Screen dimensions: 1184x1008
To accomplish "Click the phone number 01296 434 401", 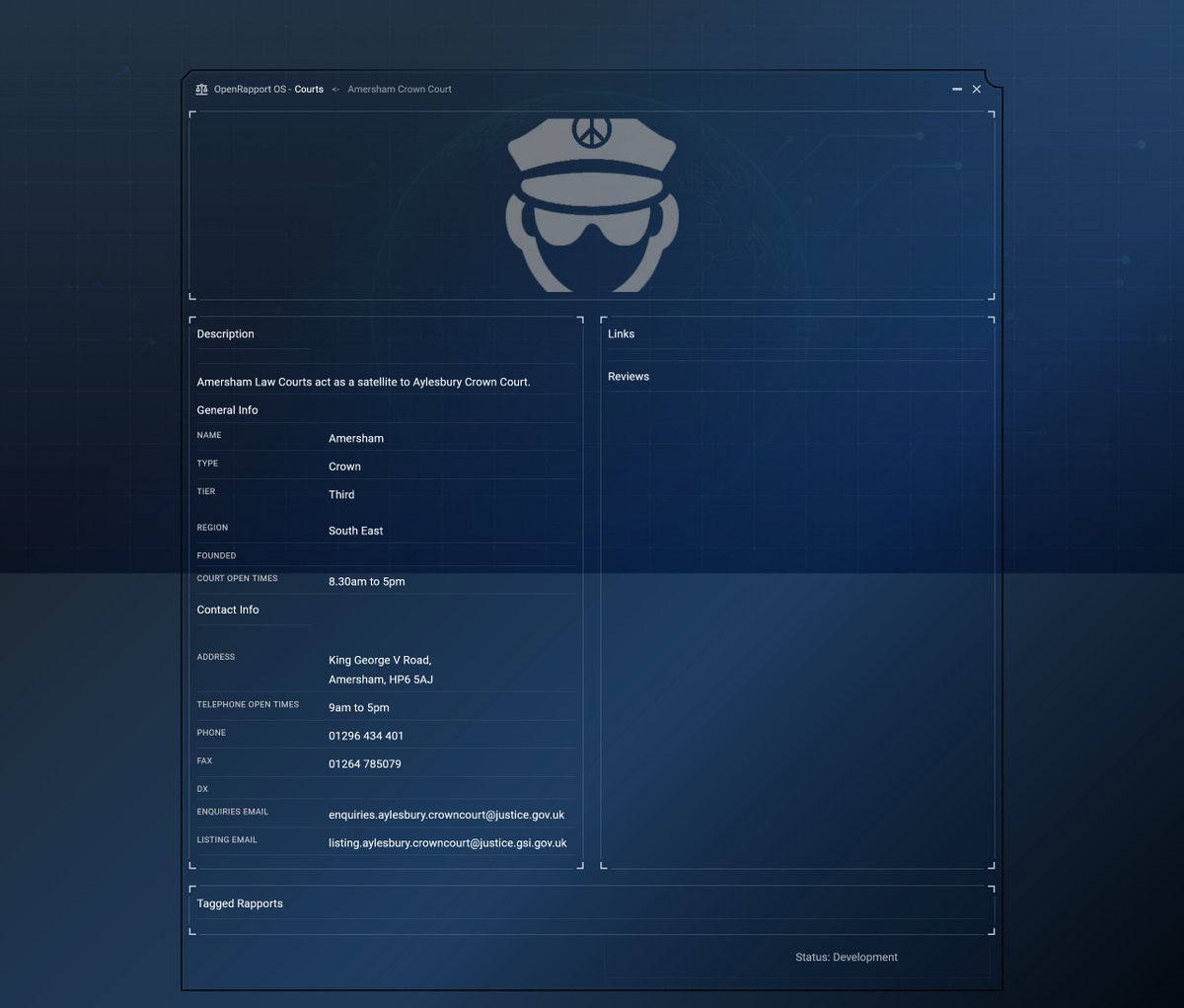I will tap(366, 736).
